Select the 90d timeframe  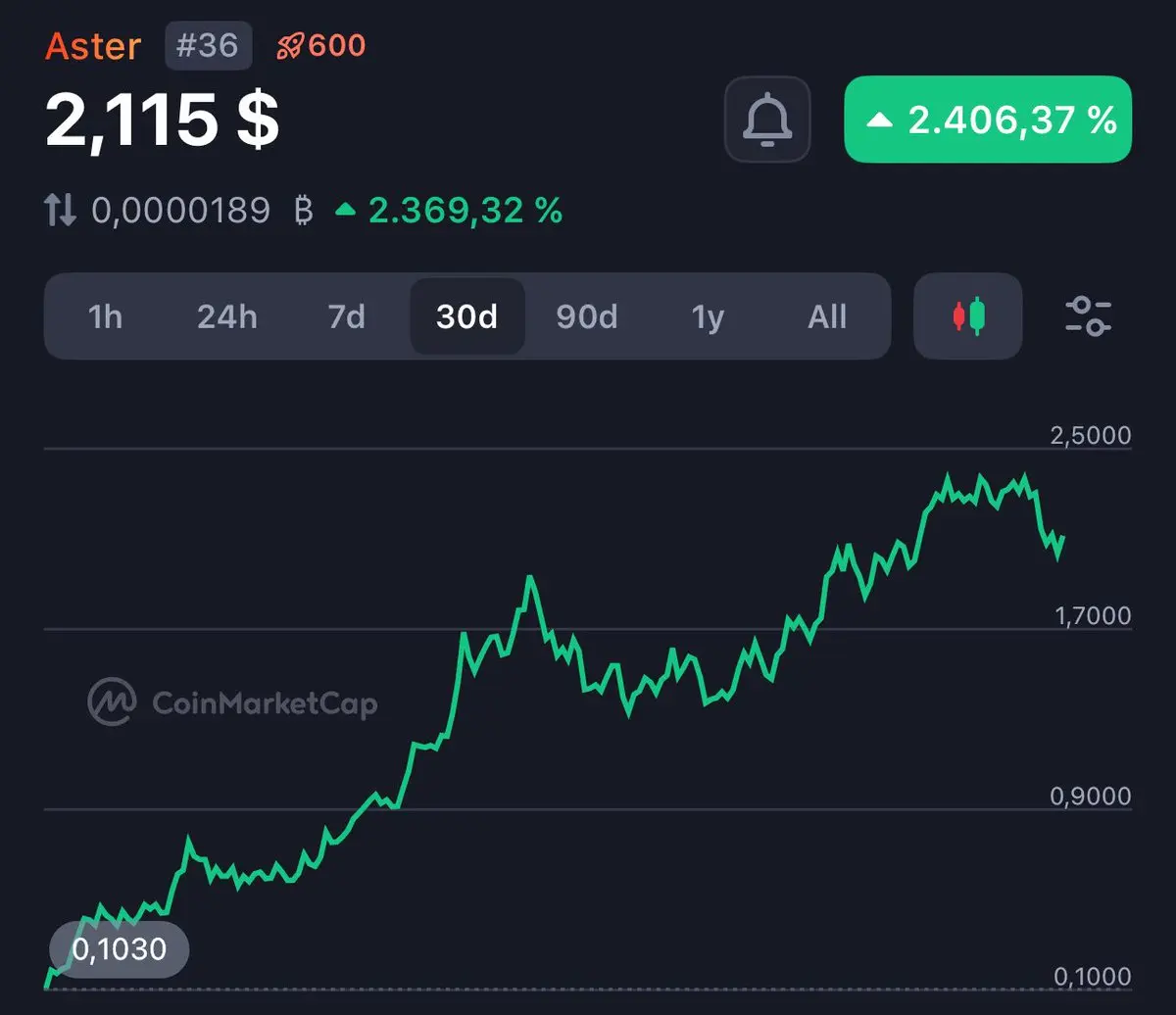point(587,317)
